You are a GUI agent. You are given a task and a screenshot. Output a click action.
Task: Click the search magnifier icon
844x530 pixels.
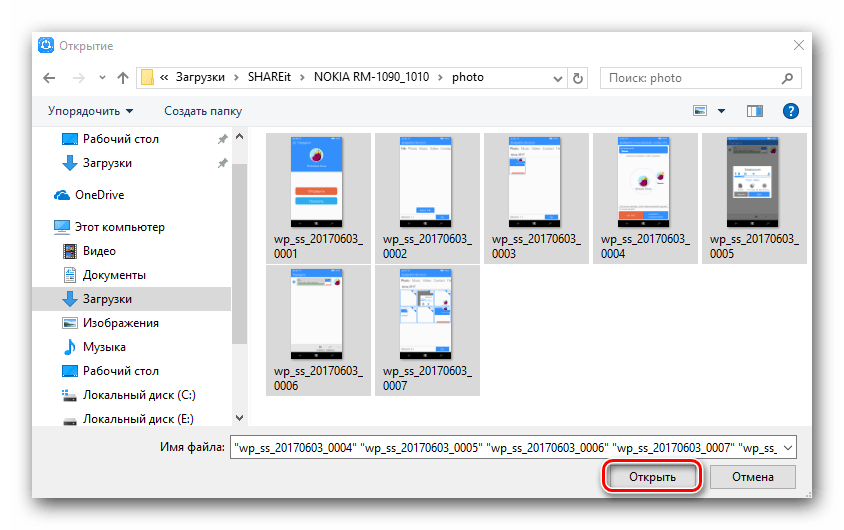(787, 78)
